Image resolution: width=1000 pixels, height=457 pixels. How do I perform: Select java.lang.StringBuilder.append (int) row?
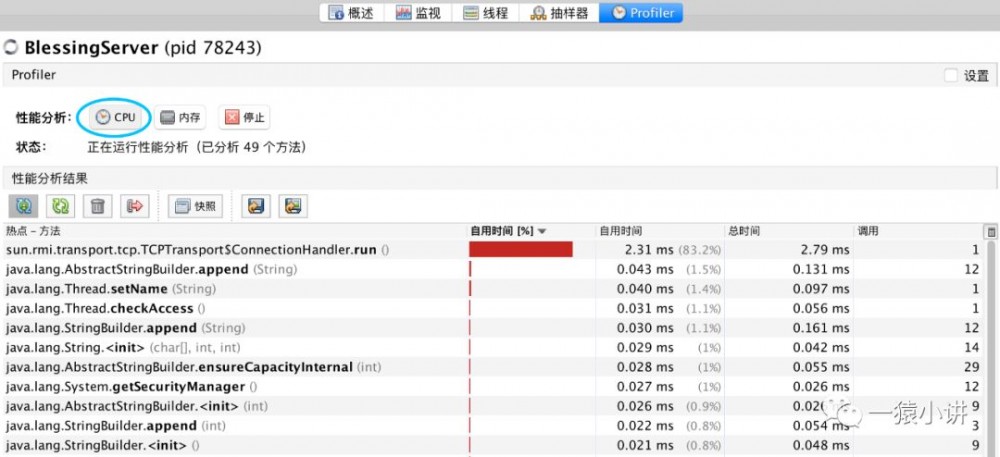tap(493, 426)
